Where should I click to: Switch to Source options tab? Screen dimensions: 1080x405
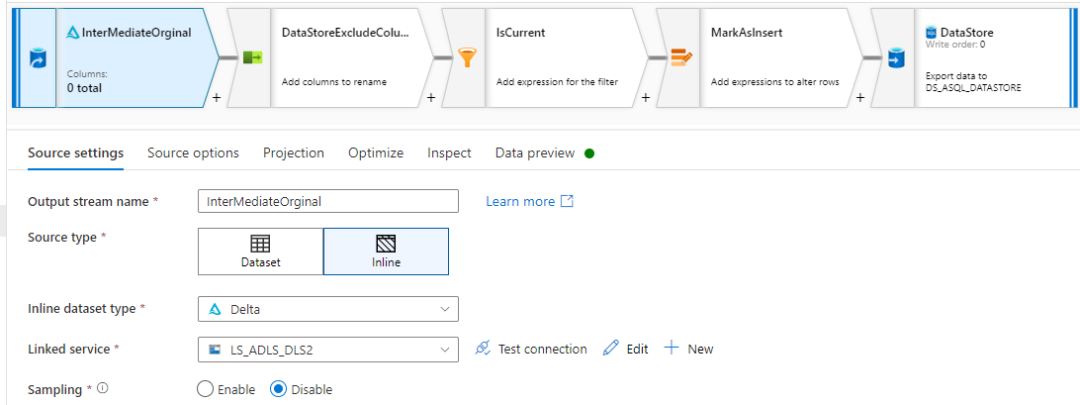click(x=193, y=153)
